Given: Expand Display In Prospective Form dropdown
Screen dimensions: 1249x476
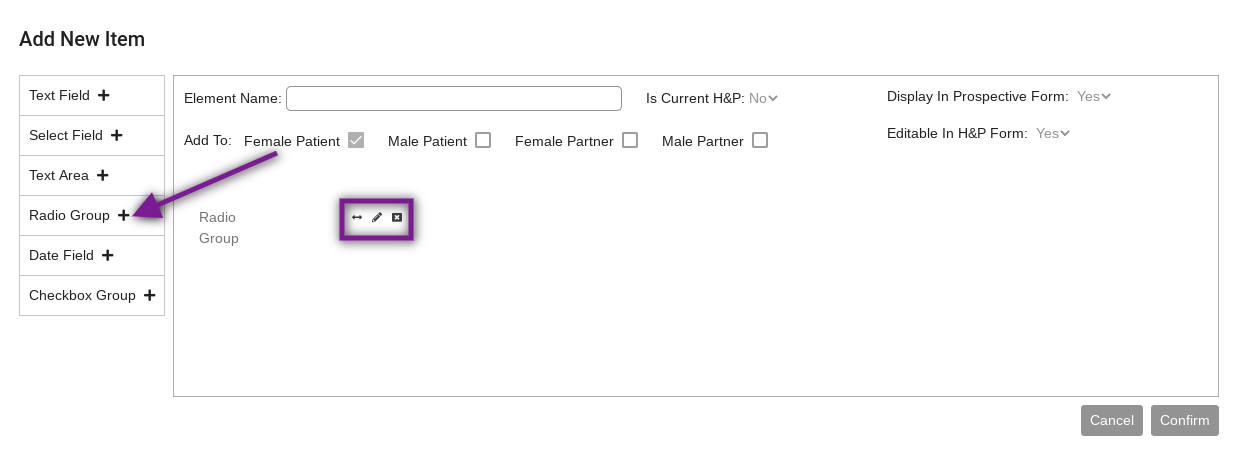Looking at the screenshot, I should (x=1094, y=96).
